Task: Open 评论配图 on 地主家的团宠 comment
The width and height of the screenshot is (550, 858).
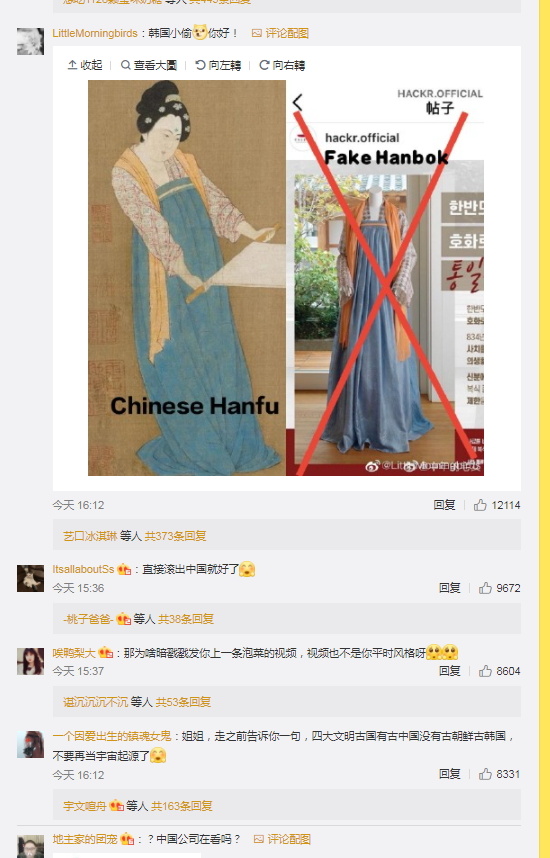Action: click(282, 839)
